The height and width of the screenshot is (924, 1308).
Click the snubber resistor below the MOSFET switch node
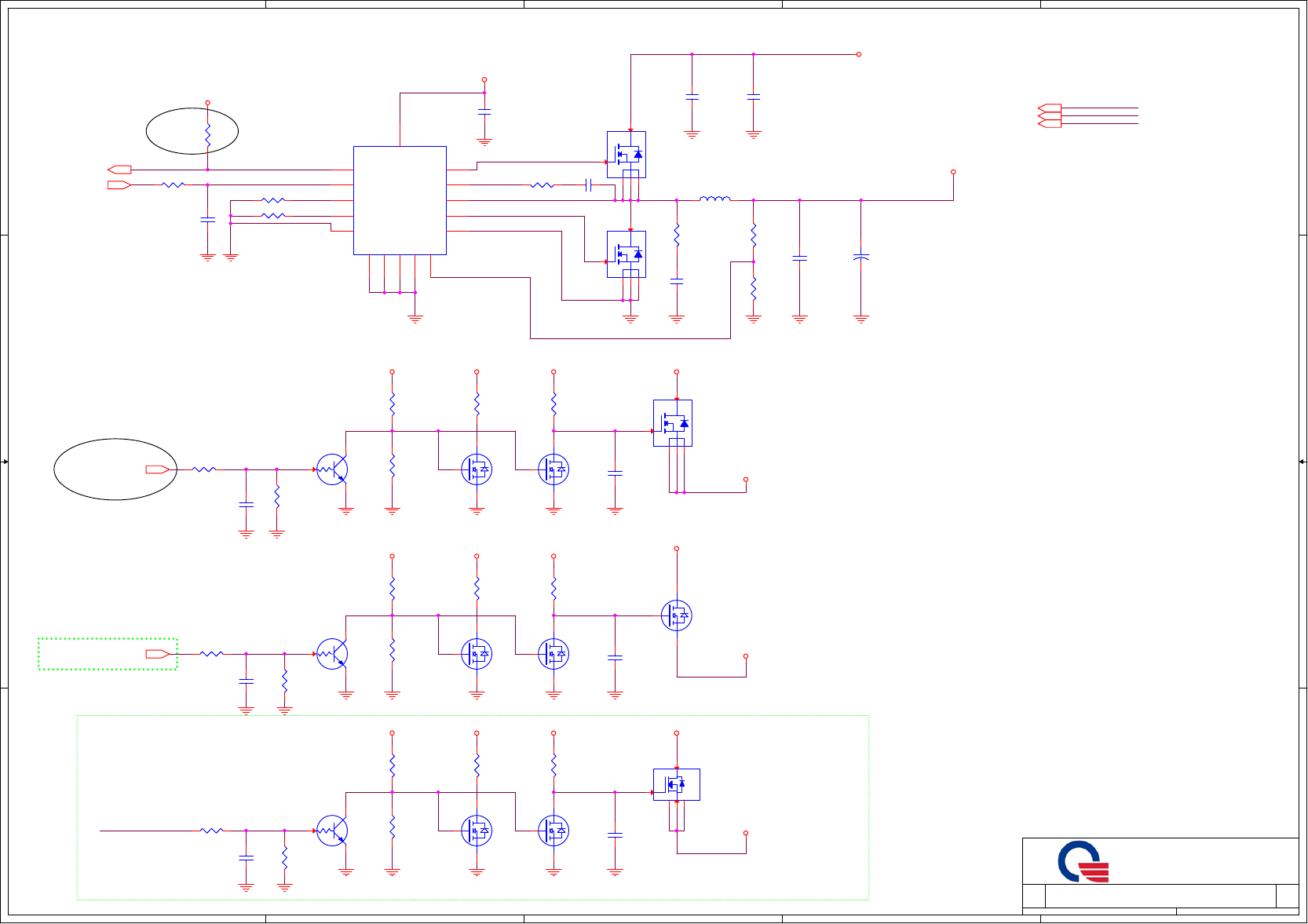point(677,235)
